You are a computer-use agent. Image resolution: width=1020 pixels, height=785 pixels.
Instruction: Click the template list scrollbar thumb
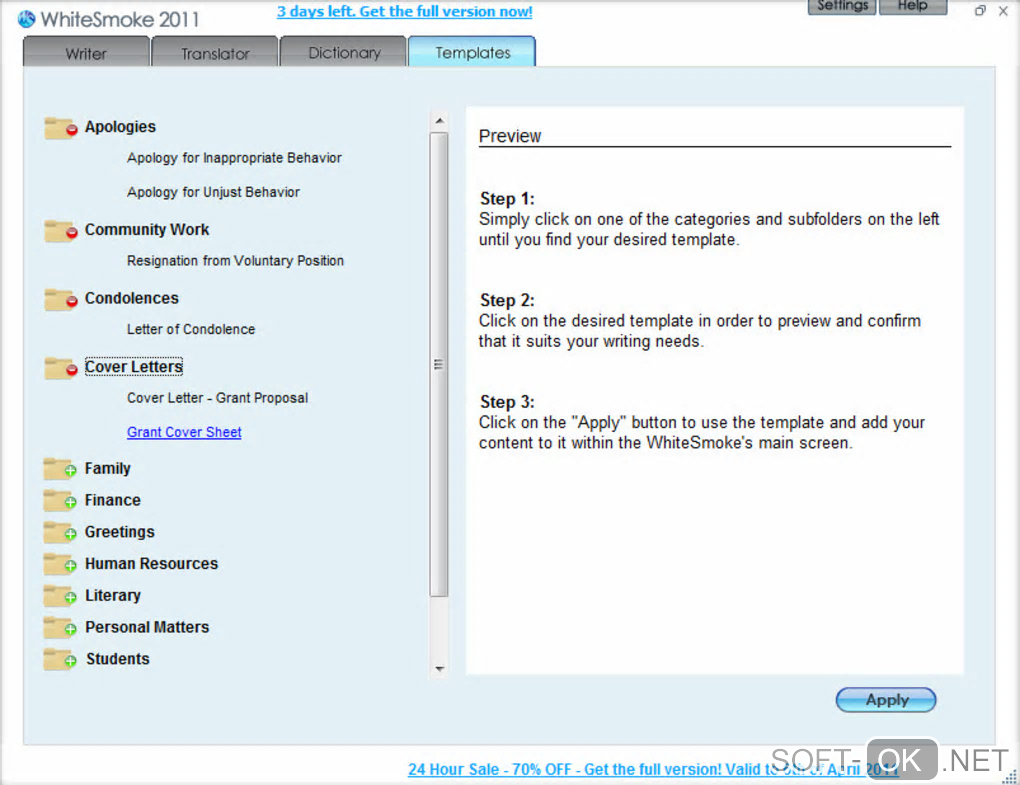[x=439, y=364]
